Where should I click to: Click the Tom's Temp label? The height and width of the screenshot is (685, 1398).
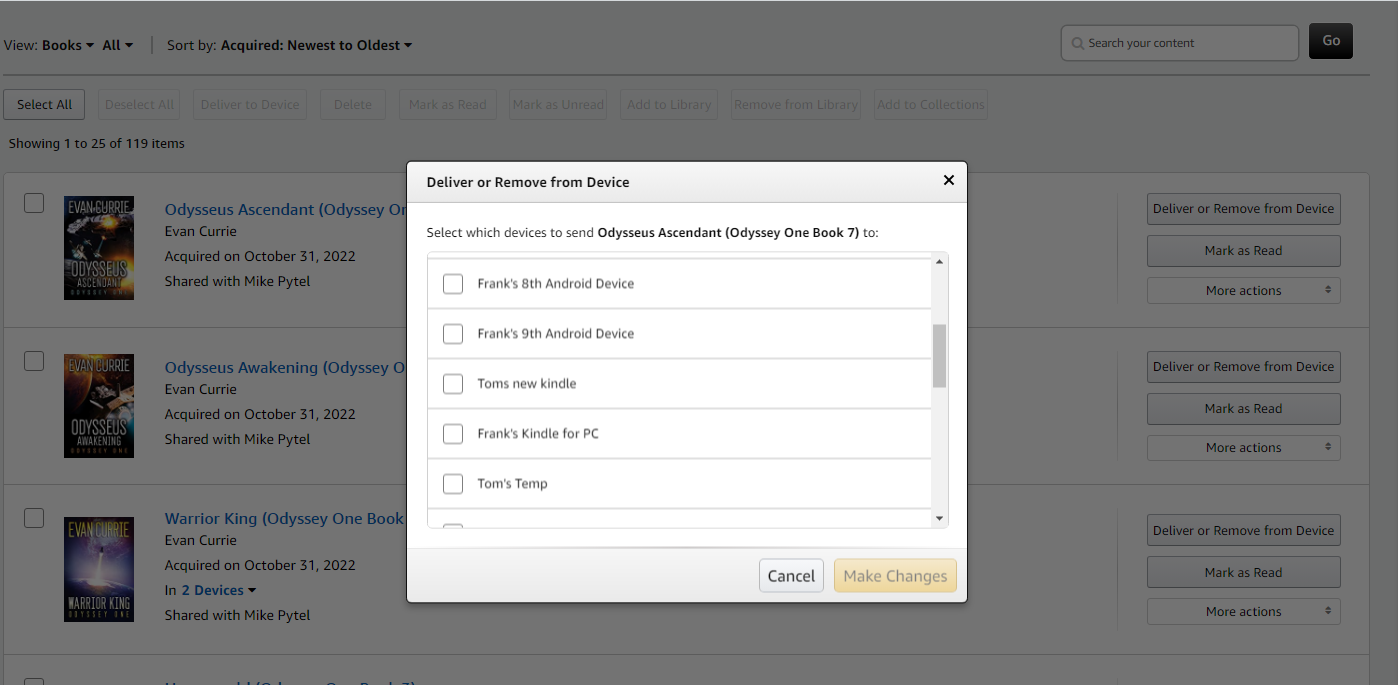[x=513, y=484]
